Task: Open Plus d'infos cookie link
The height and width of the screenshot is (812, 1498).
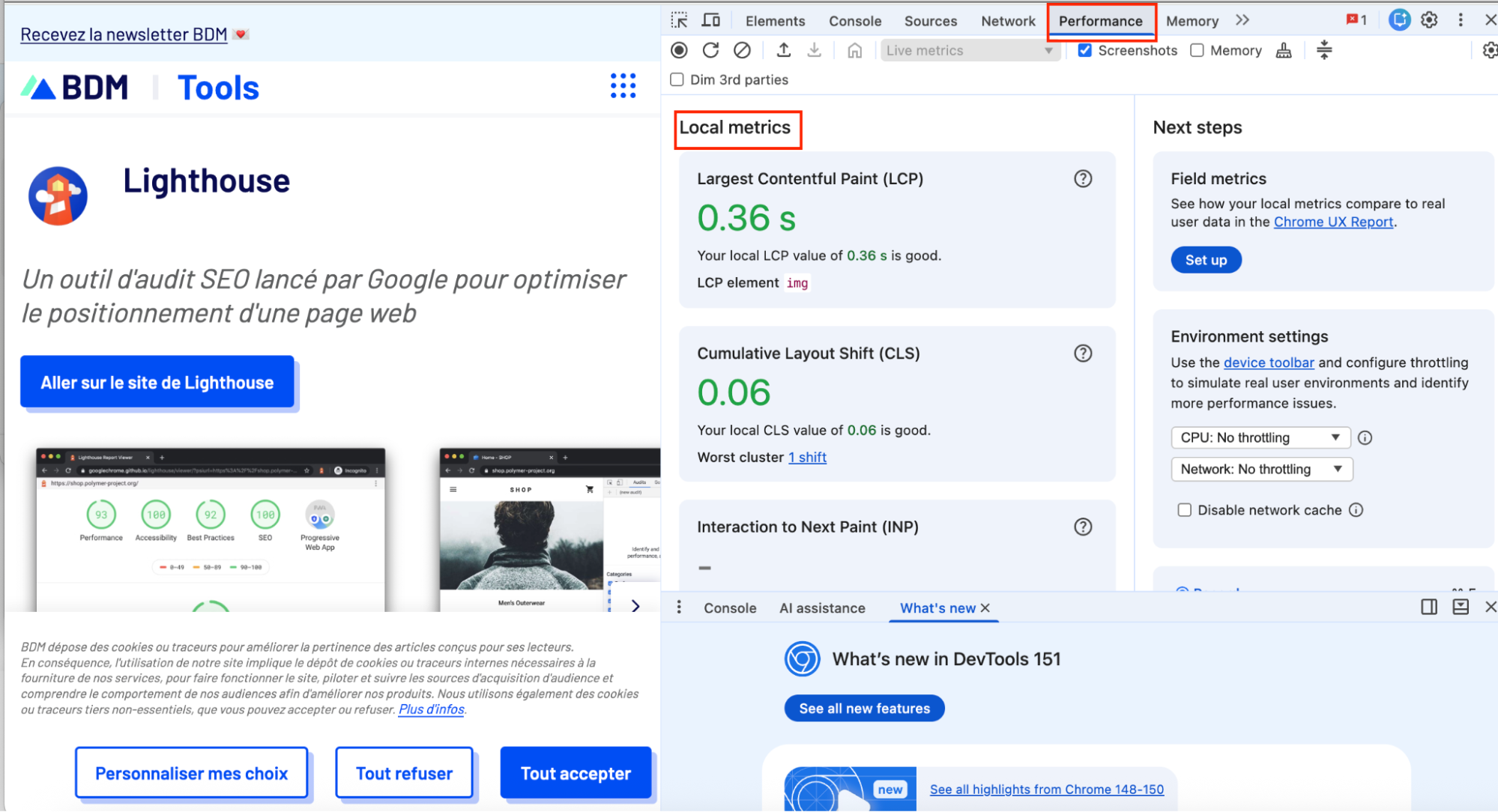Action: point(431,709)
